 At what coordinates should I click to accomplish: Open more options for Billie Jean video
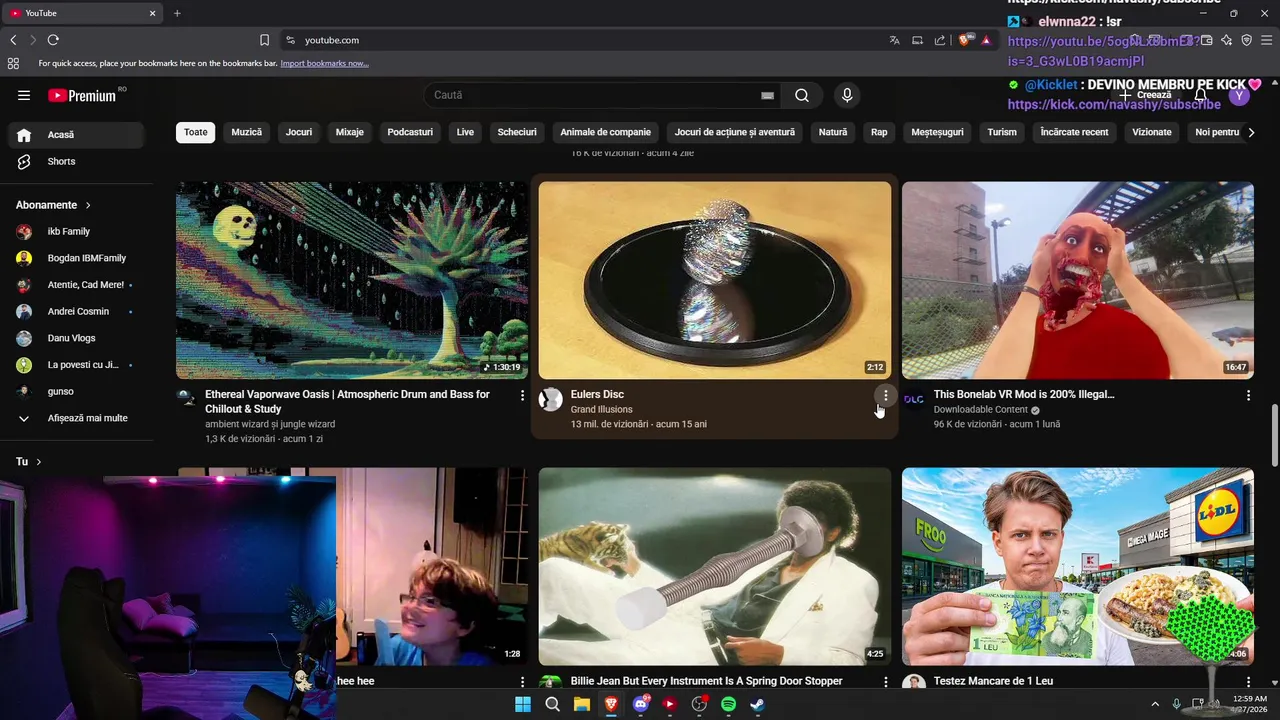[x=885, y=682]
